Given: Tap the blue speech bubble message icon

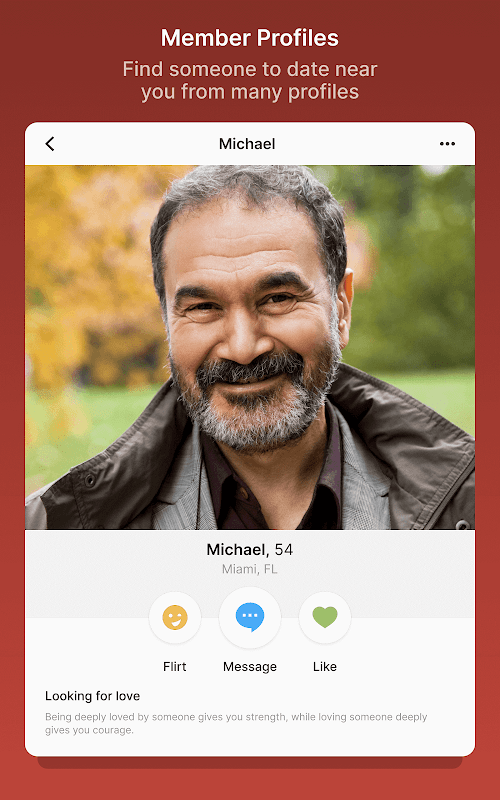Looking at the screenshot, I should 250,617.
